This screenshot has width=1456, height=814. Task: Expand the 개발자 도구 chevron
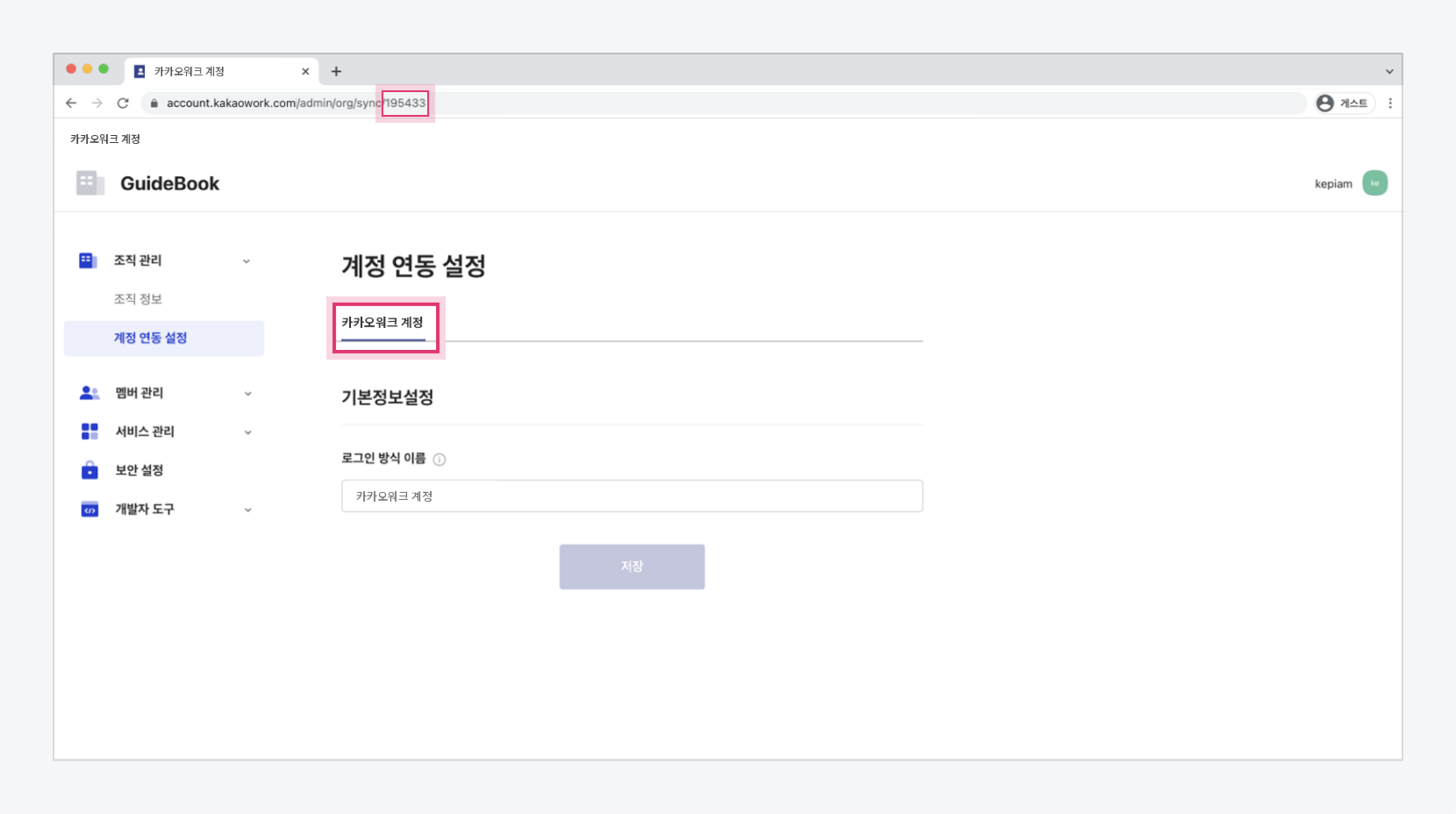tap(248, 510)
